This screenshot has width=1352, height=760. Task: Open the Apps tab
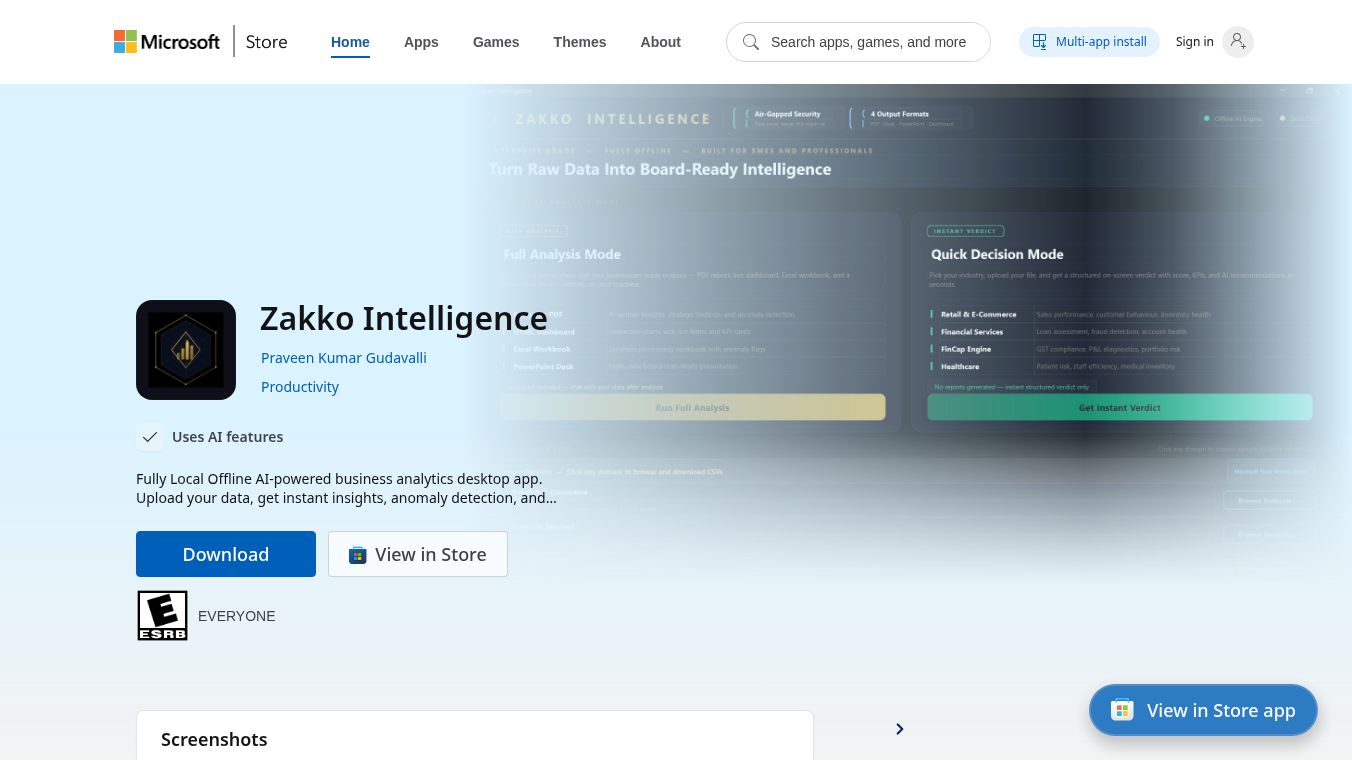coord(421,42)
